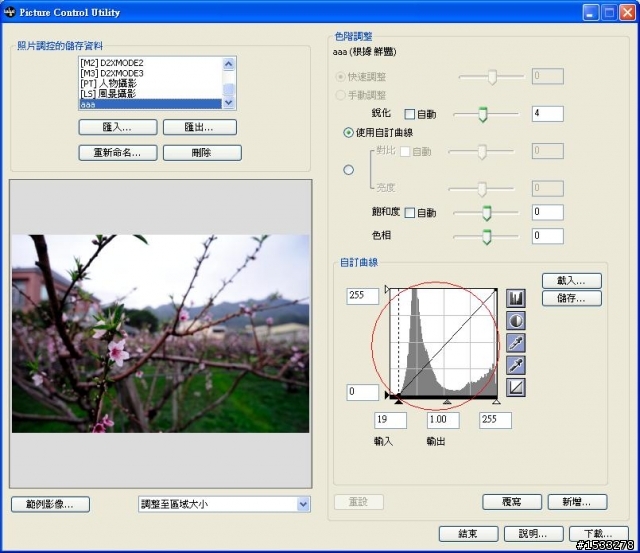
Task: Click the 銳化 value input field
Action: [x=547, y=114]
